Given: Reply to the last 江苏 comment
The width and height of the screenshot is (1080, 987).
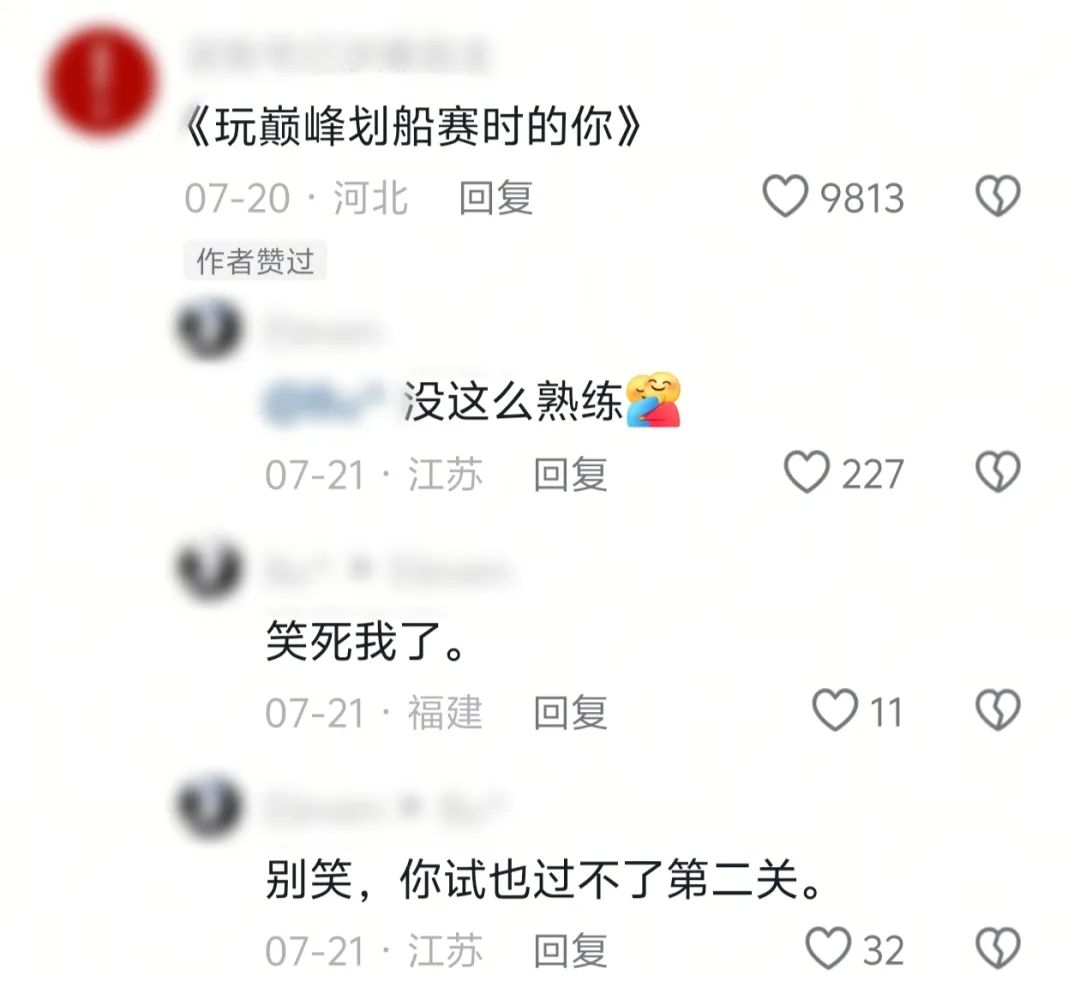Looking at the screenshot, I should (570, 950).
